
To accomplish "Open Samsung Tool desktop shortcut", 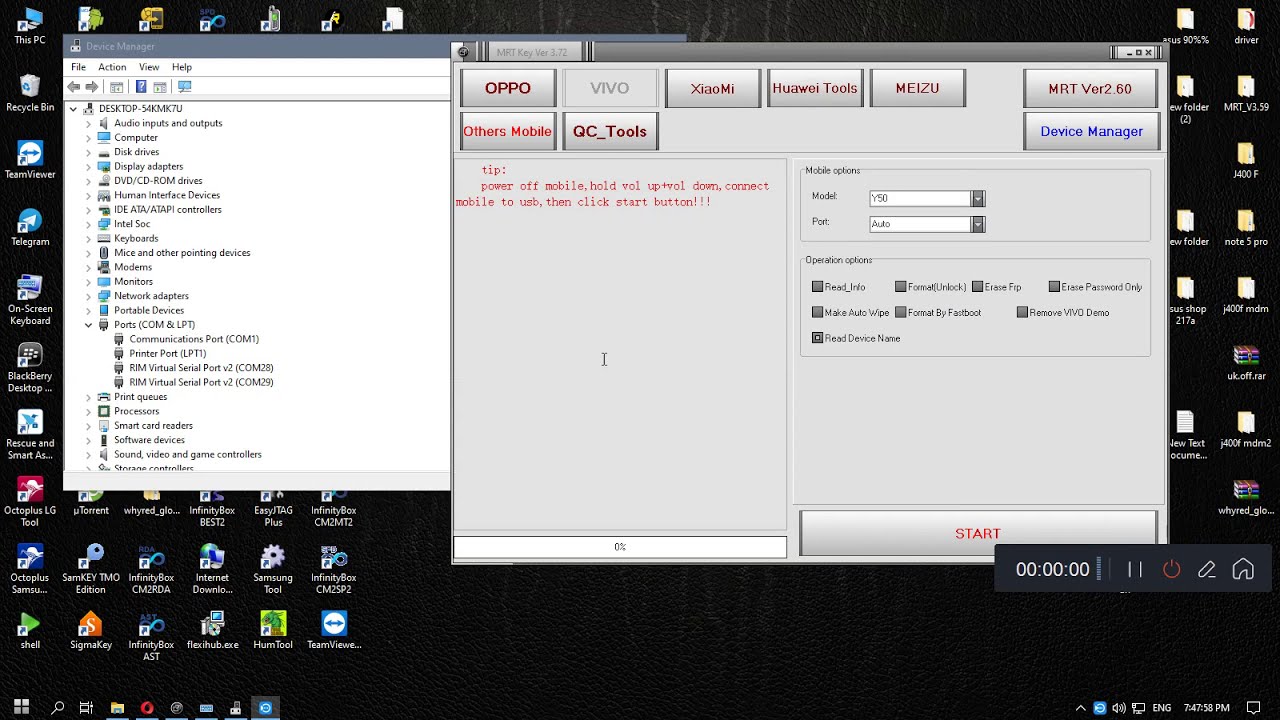I will 273,569.
